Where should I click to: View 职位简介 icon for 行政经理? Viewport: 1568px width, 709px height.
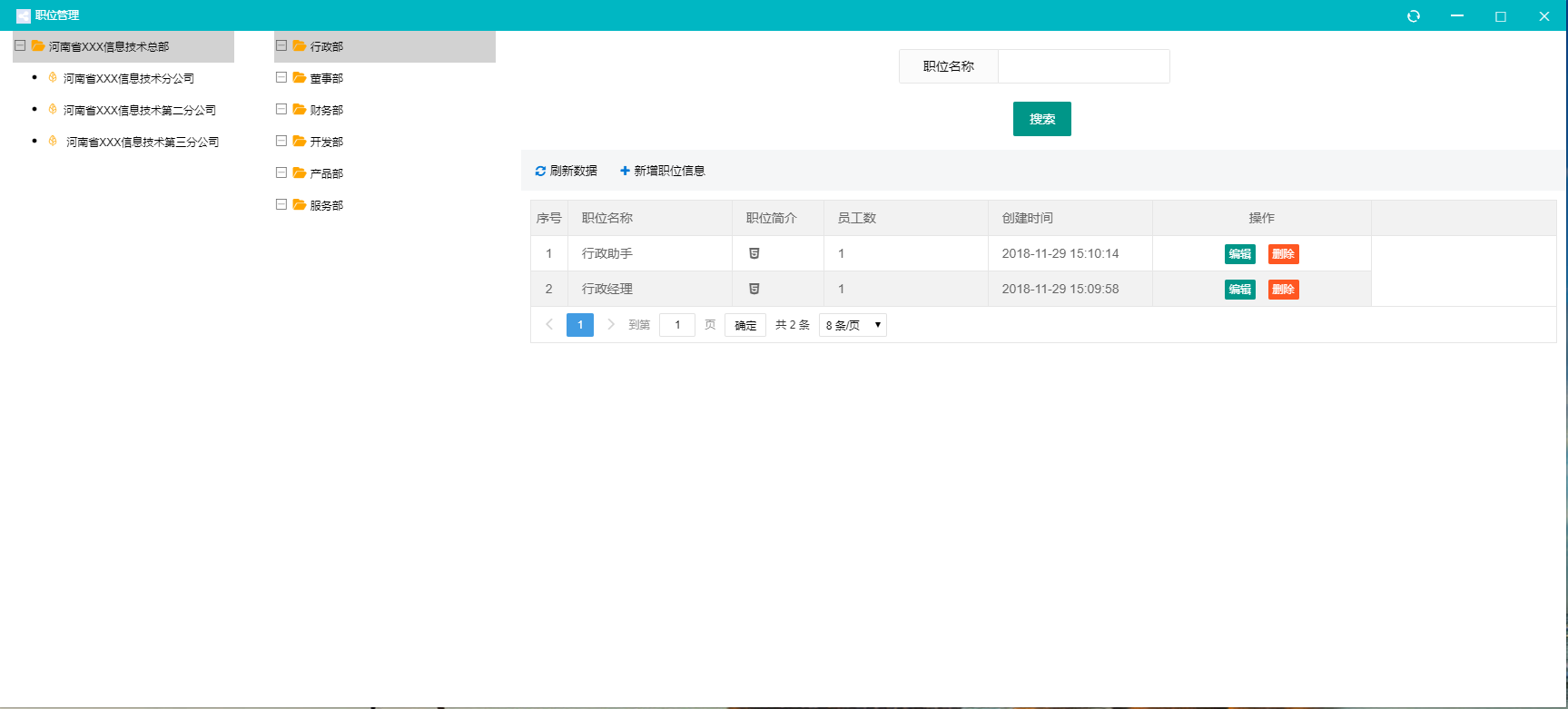tap(754, 289)
